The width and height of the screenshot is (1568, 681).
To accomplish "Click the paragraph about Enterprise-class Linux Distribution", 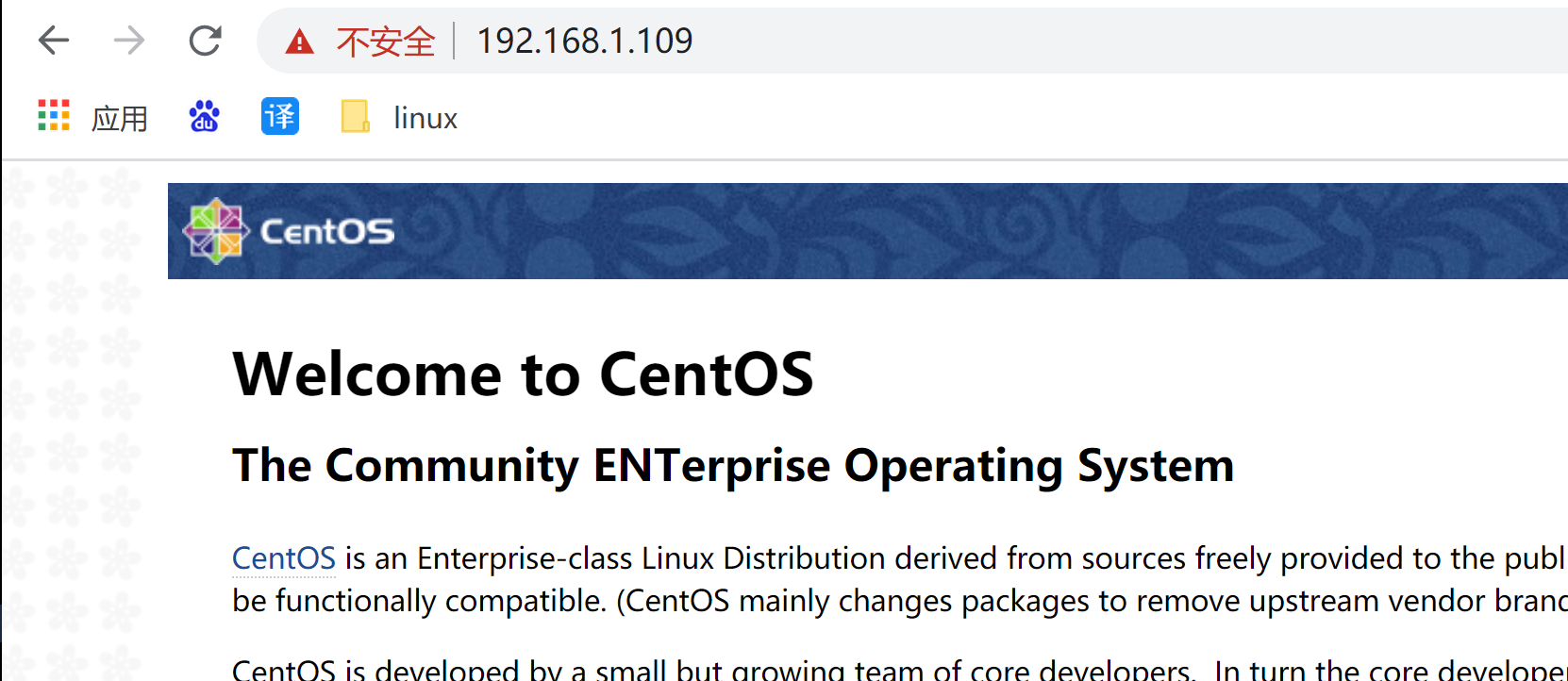I will [900, 579].
